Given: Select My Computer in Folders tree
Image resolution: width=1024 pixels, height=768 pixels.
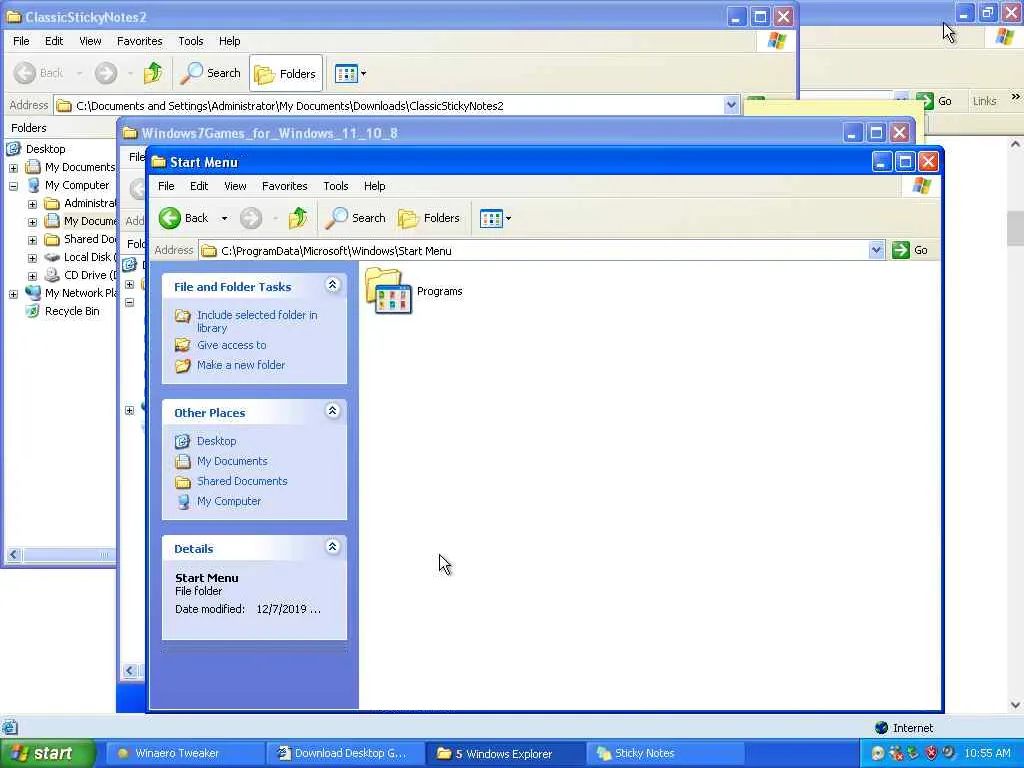Looking at the screenshot, I should click(x=76, y=185).
